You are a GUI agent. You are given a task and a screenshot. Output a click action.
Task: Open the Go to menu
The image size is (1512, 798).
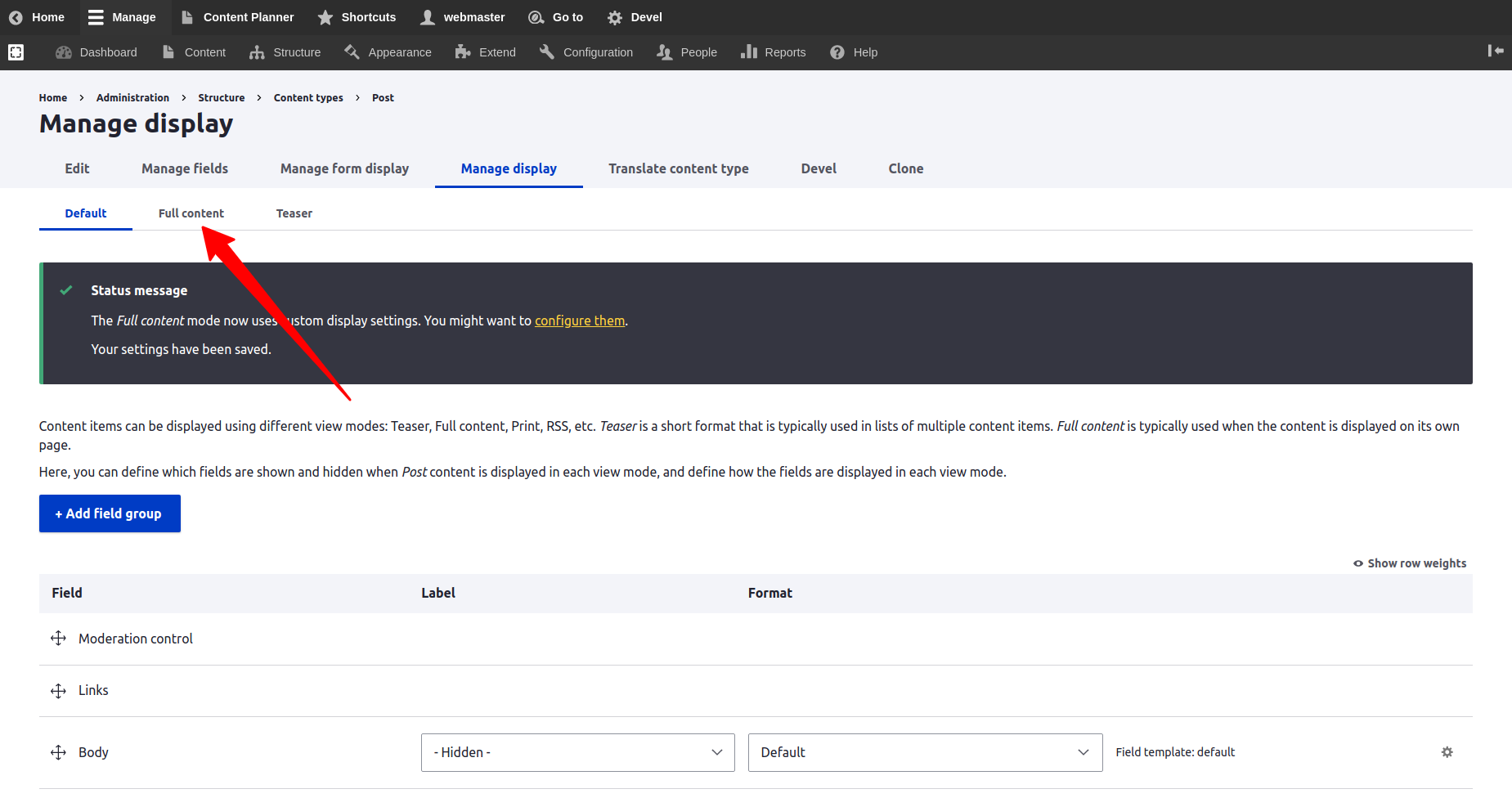click(556, 17)
